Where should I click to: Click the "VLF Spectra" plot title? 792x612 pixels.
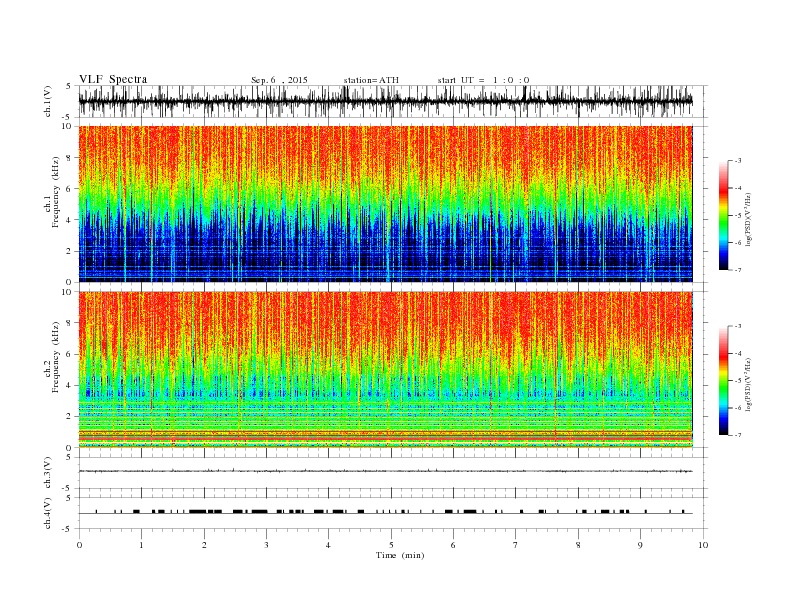[113, 79]
